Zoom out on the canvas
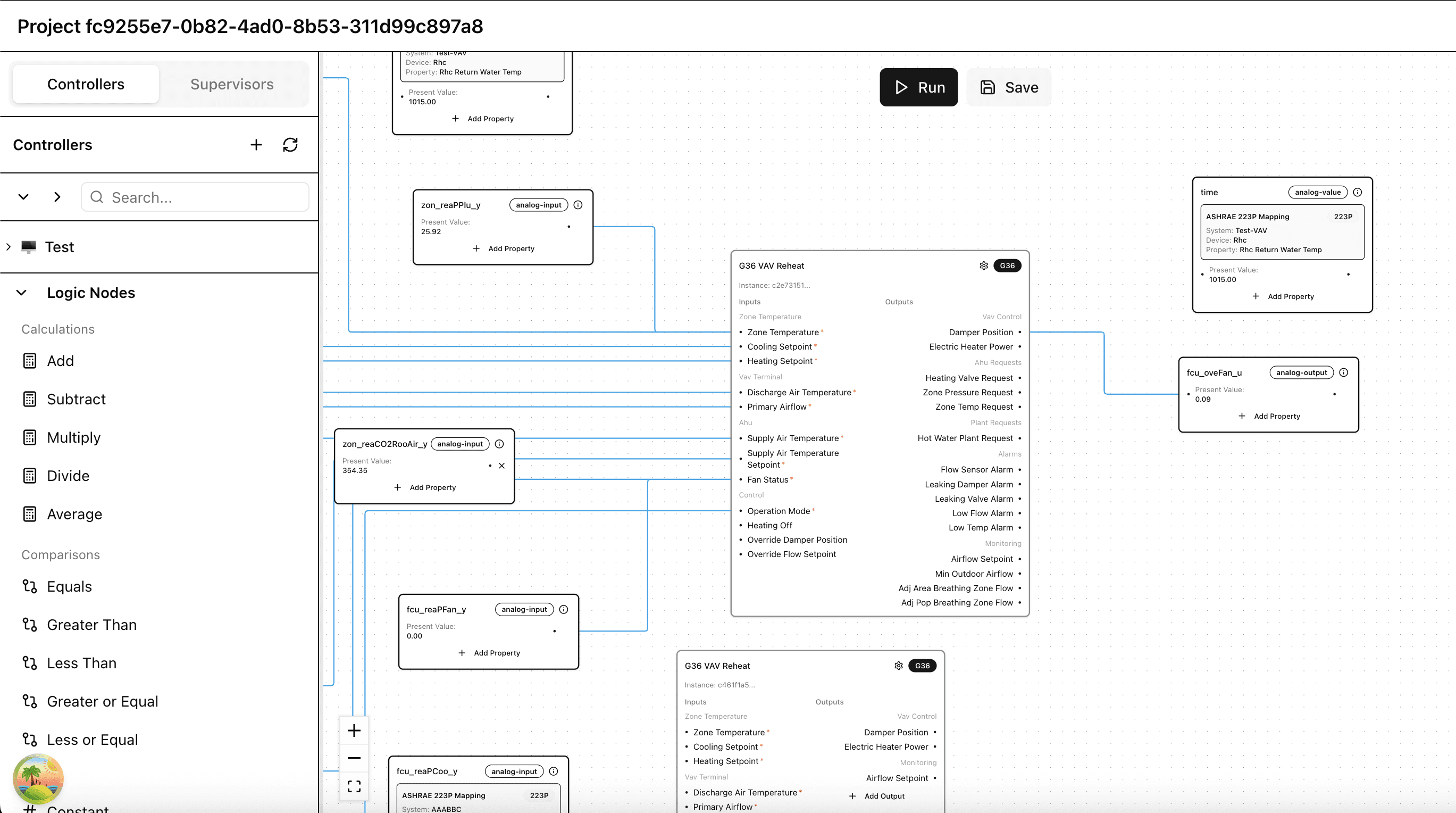The height and width of the screenshot is (813, 1456). pyautogui.click(x=354, y=758)
